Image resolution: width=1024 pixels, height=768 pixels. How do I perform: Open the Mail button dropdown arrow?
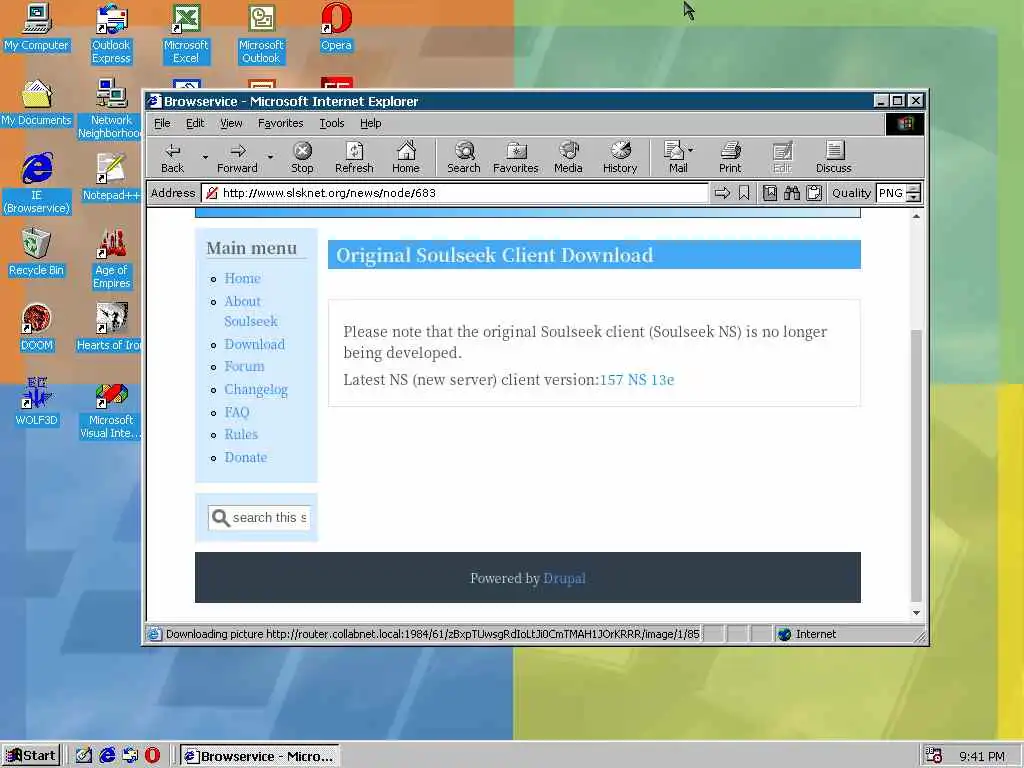point(691,150)
